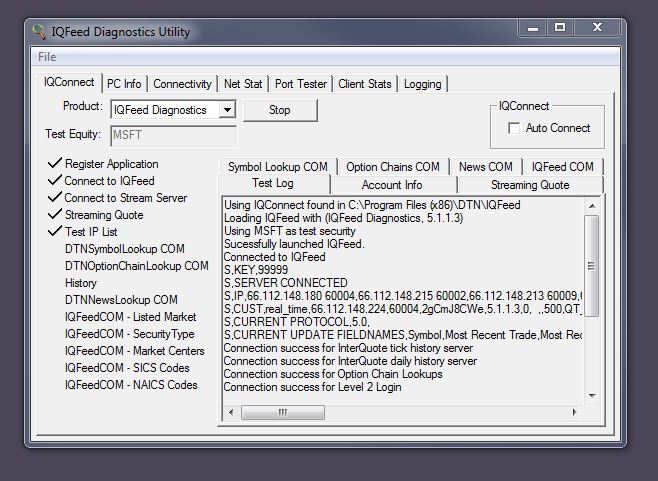The image size is (658, 481).
Task: Click the Streaming Quote checkmark in test list
Action: coord(55,214)
